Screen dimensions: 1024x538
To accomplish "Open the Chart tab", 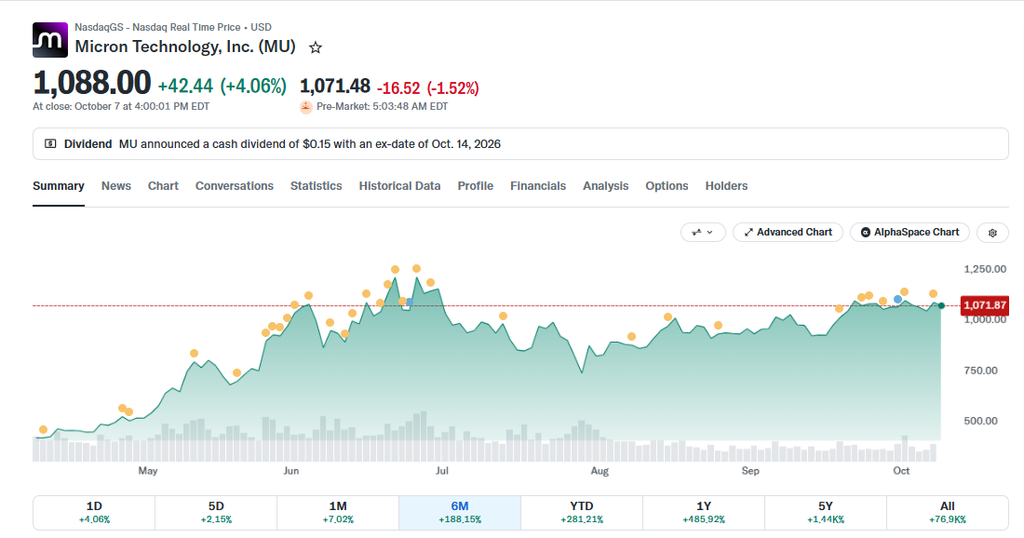I will pyautogui.click(x=163, y=186).
